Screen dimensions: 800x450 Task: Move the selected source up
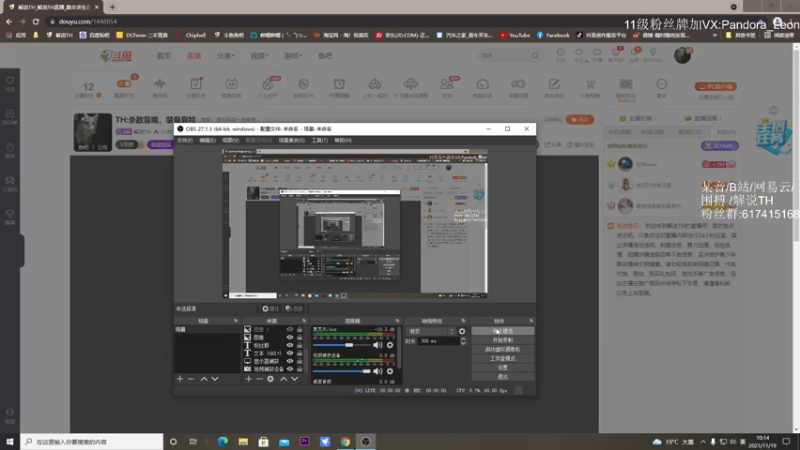(x=284, y=379)
